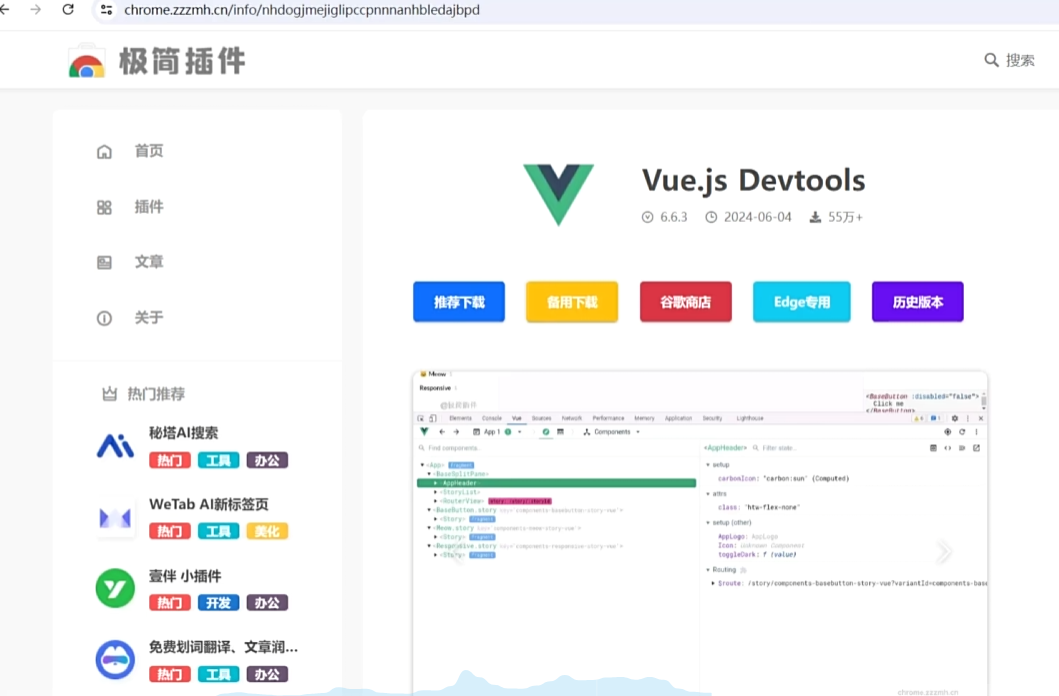Viewport: 1059px width, 696px height.
Task: Click the 55万+ download count
Action: coord(846,217)
